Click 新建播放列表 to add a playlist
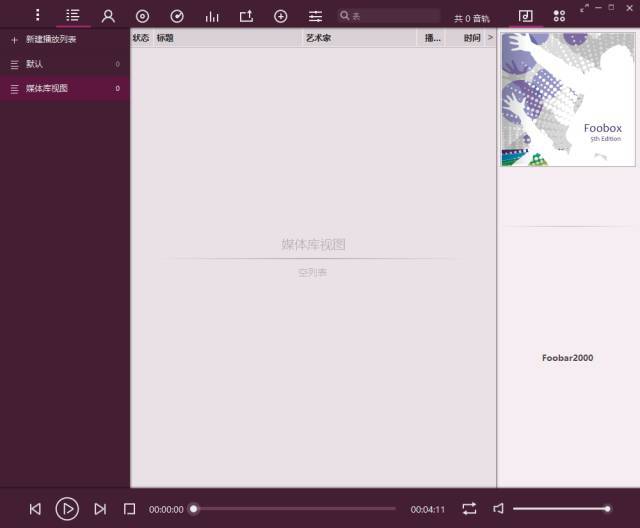The height and width of the screenshot is (528, 640). click(51, 40)
